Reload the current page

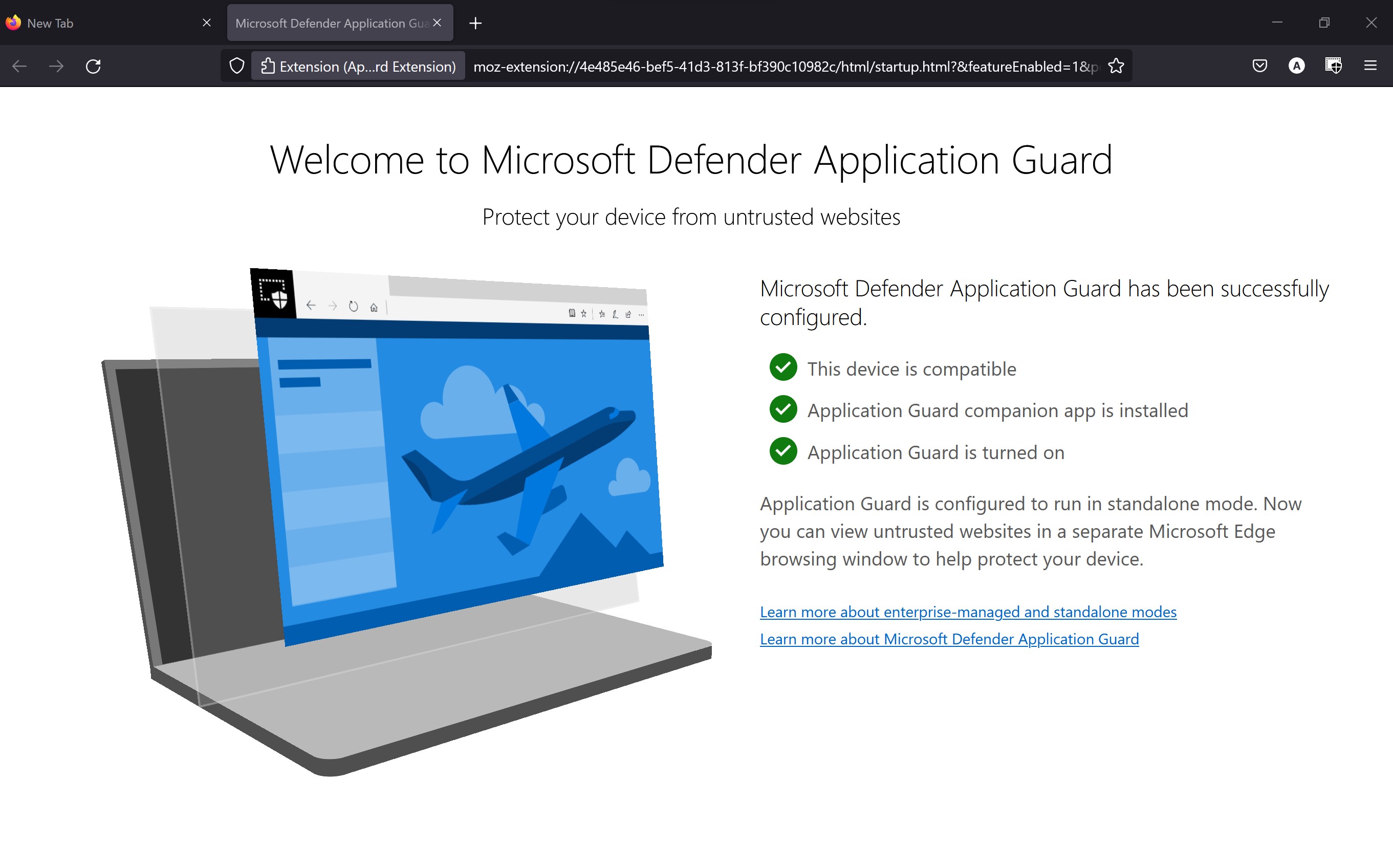tap(93, 66)
